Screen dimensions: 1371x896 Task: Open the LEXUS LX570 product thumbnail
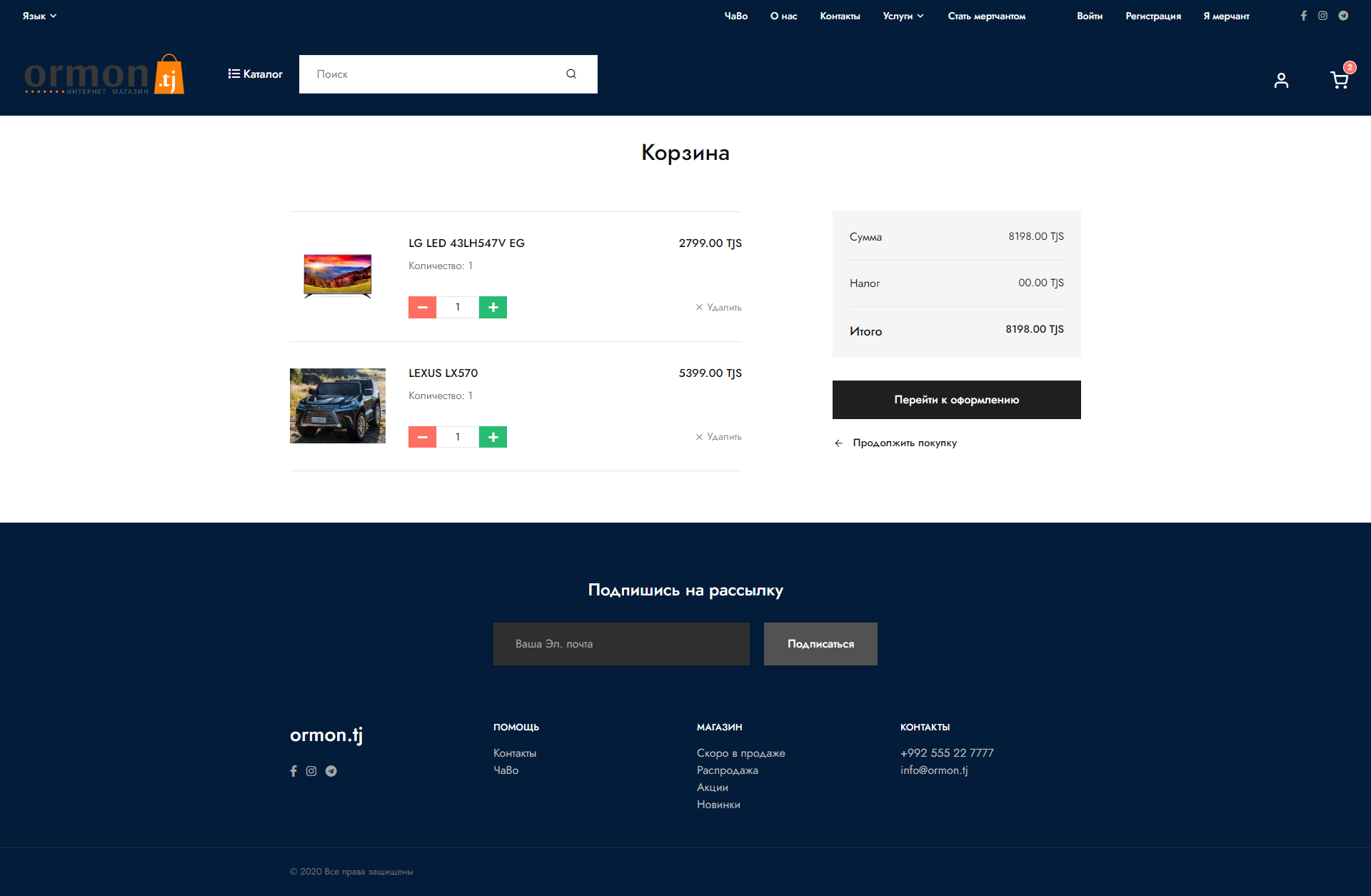[338, 406]
